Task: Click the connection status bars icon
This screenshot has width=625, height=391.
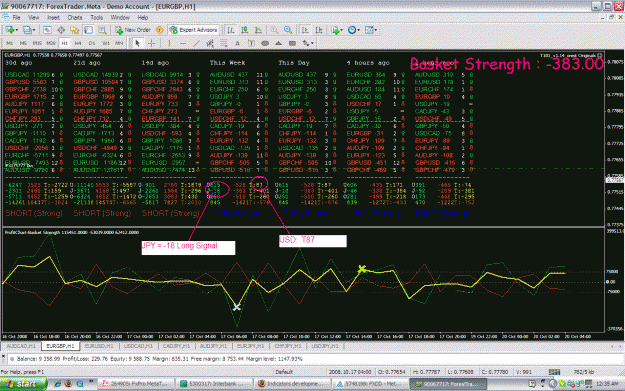Action: click(x=554, y=372)
